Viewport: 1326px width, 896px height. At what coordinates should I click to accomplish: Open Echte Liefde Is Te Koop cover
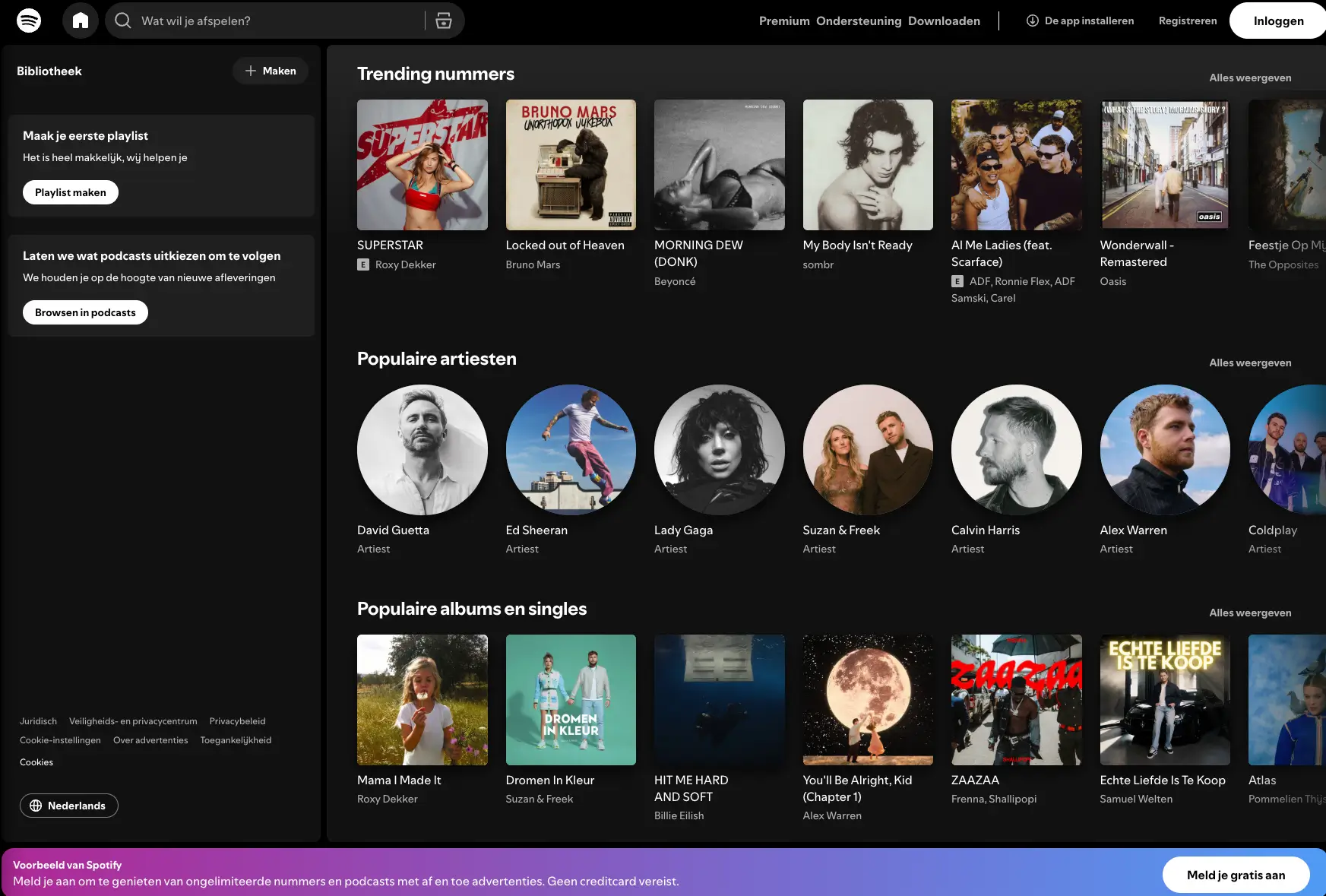pyautogui.click(x=1165, y=700)
